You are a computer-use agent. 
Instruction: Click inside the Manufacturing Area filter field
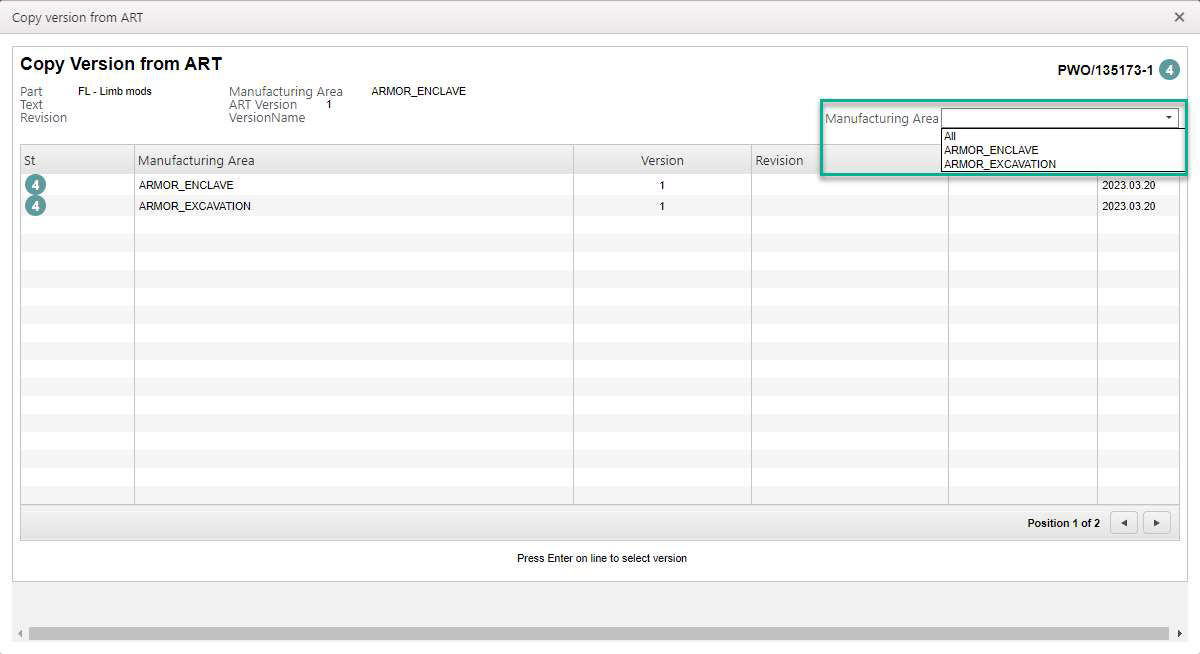pyautogui.click(x=1050, y=118)
